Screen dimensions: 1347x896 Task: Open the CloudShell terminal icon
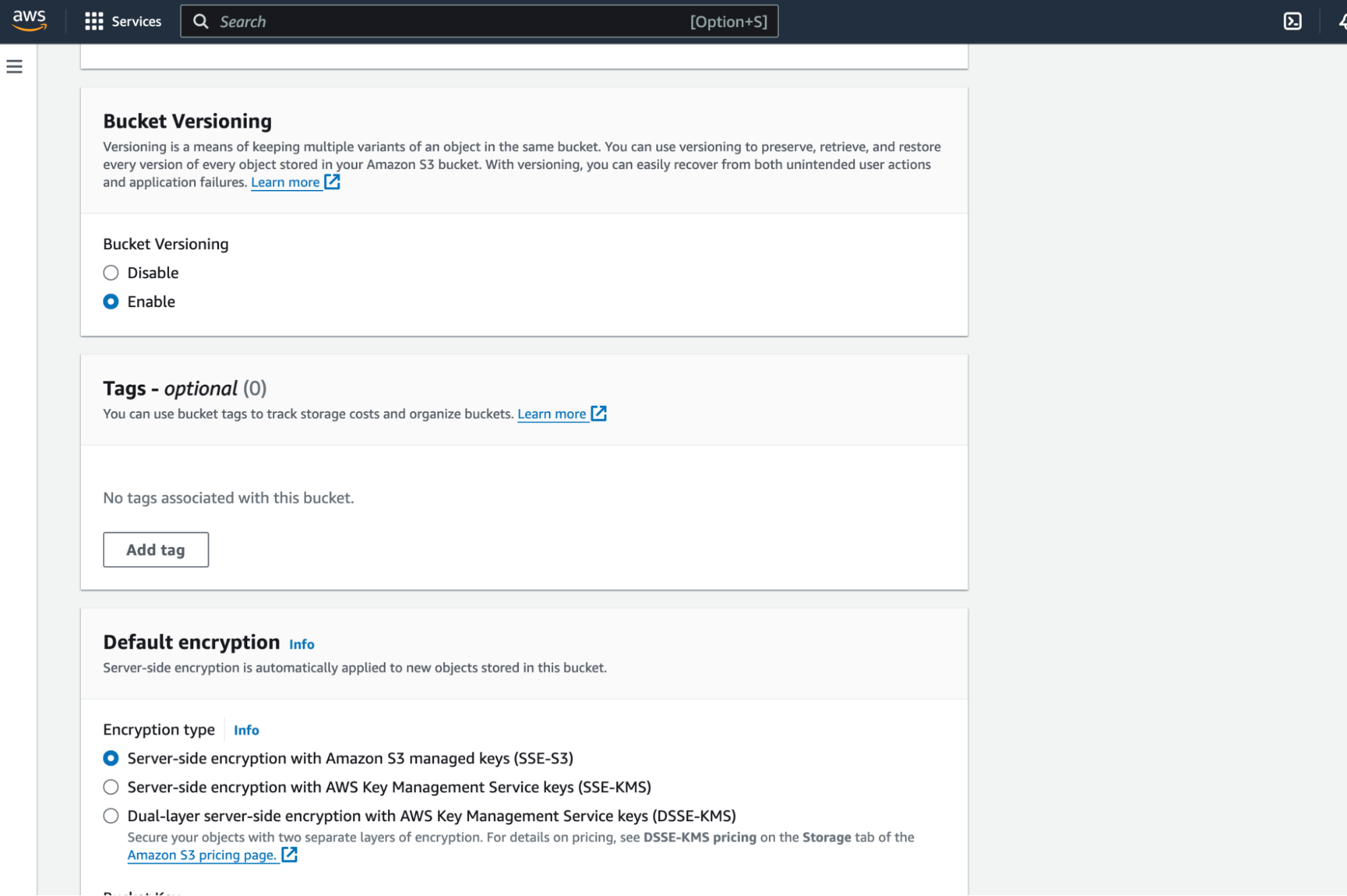(x=1292, y=22)
